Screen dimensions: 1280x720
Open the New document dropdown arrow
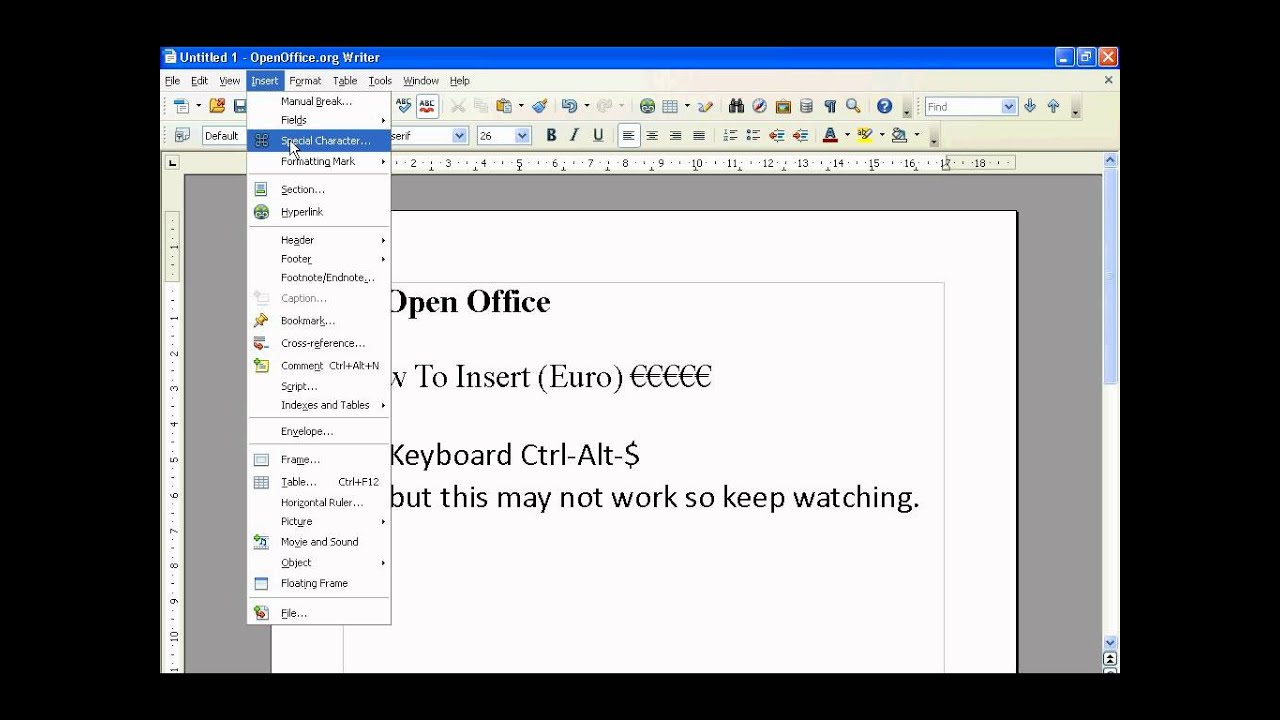(x=198, y=106)
